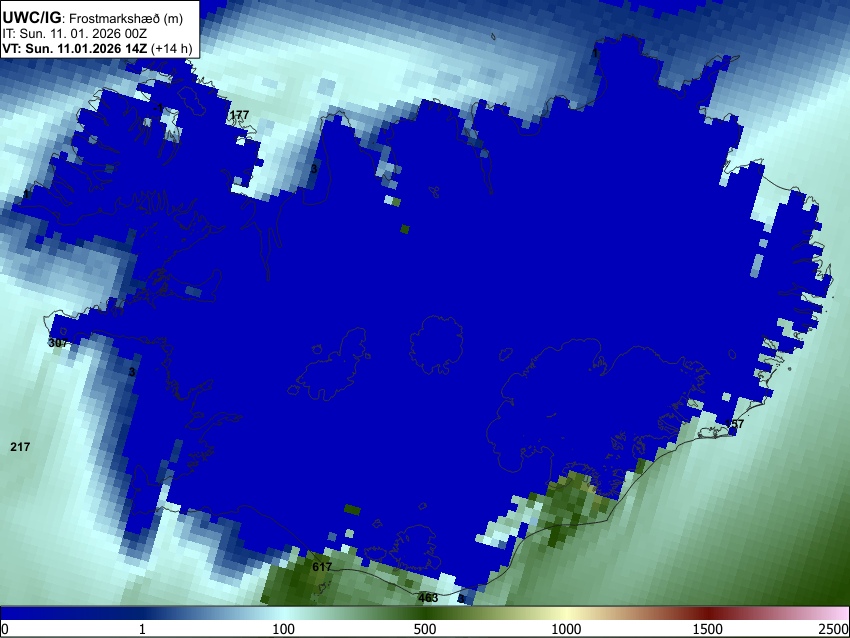The height and width of the screenshot is (638, 850).
Task: Click the 177 value label on the map
Action: 239,115
